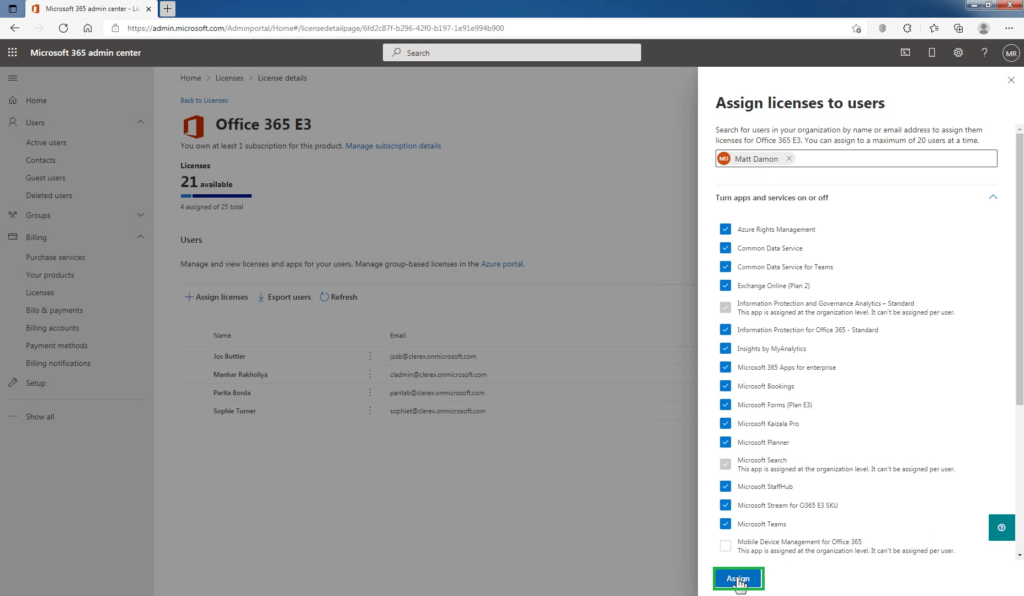Open browser settings and more ellipsis
1024x596 pixels.
pyautogui.click(x=1009, y=28)
